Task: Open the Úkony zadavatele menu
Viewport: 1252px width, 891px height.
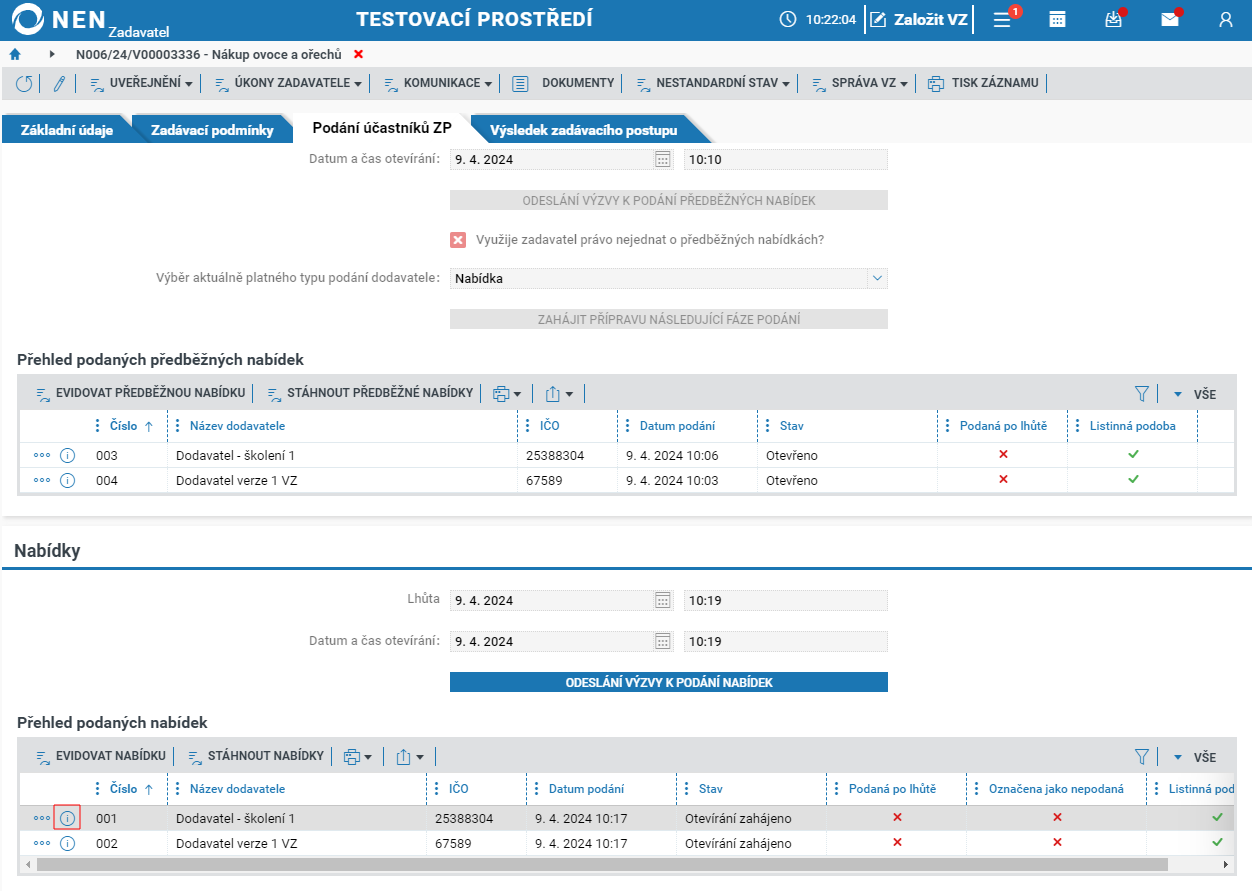Action: tap(288, 84)
